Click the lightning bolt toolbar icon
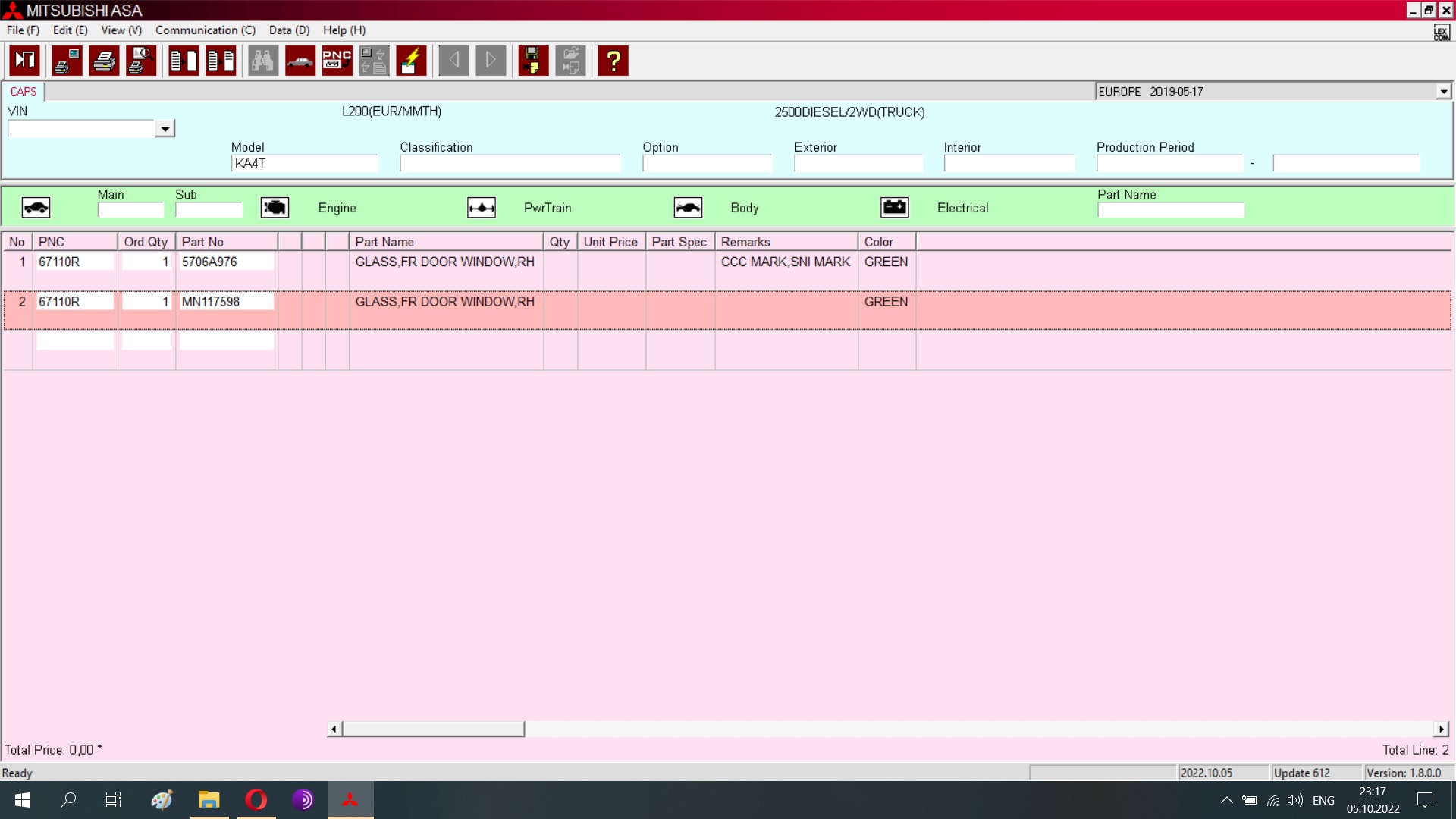1456x819 pixels. 411,61
